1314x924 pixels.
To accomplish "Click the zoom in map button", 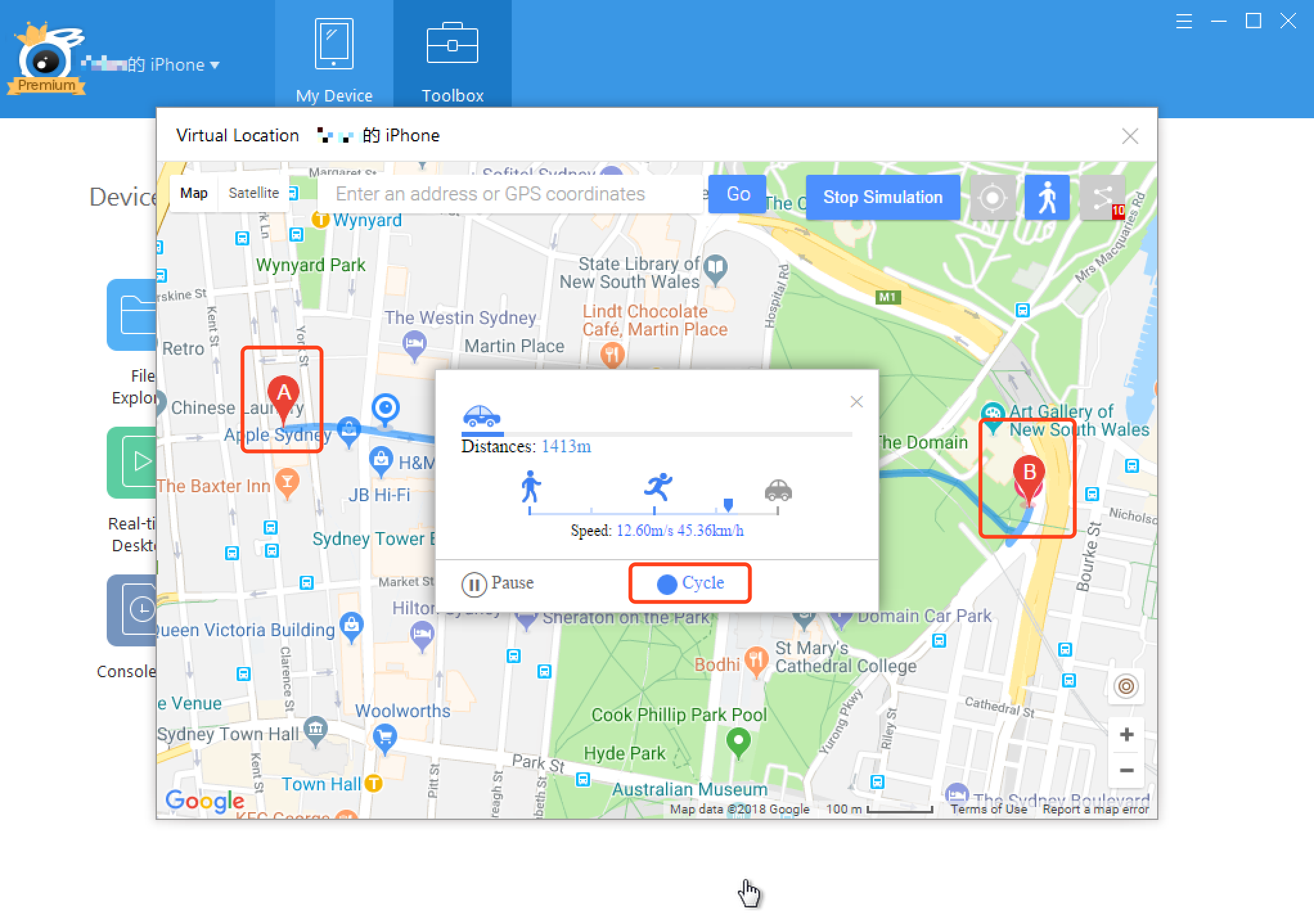I will [1128, 735].
